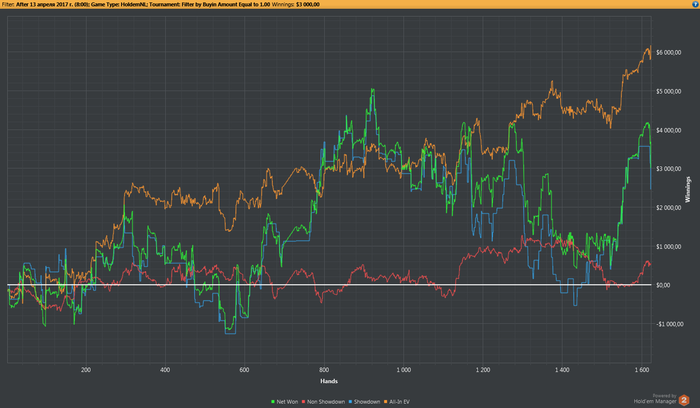Click the $5 000,00 y-axis label

[669, 92]
